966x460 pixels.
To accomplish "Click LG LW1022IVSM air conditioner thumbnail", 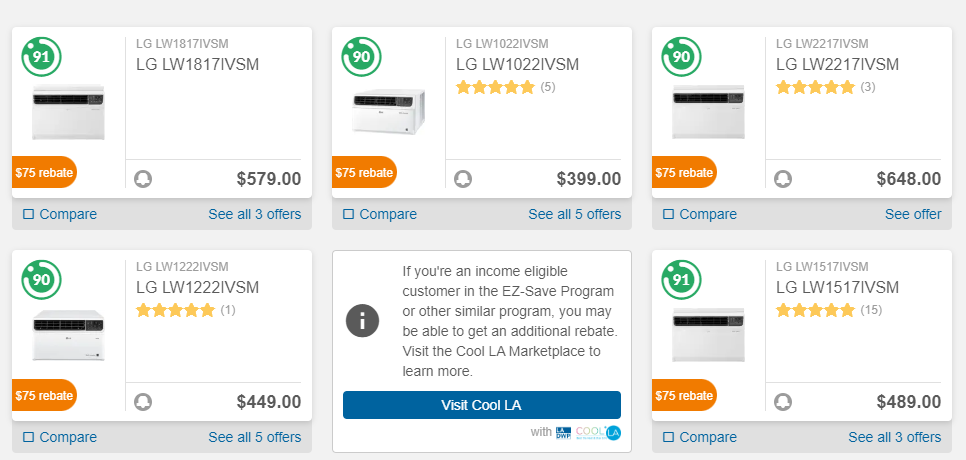I will [x=389, y=112].
